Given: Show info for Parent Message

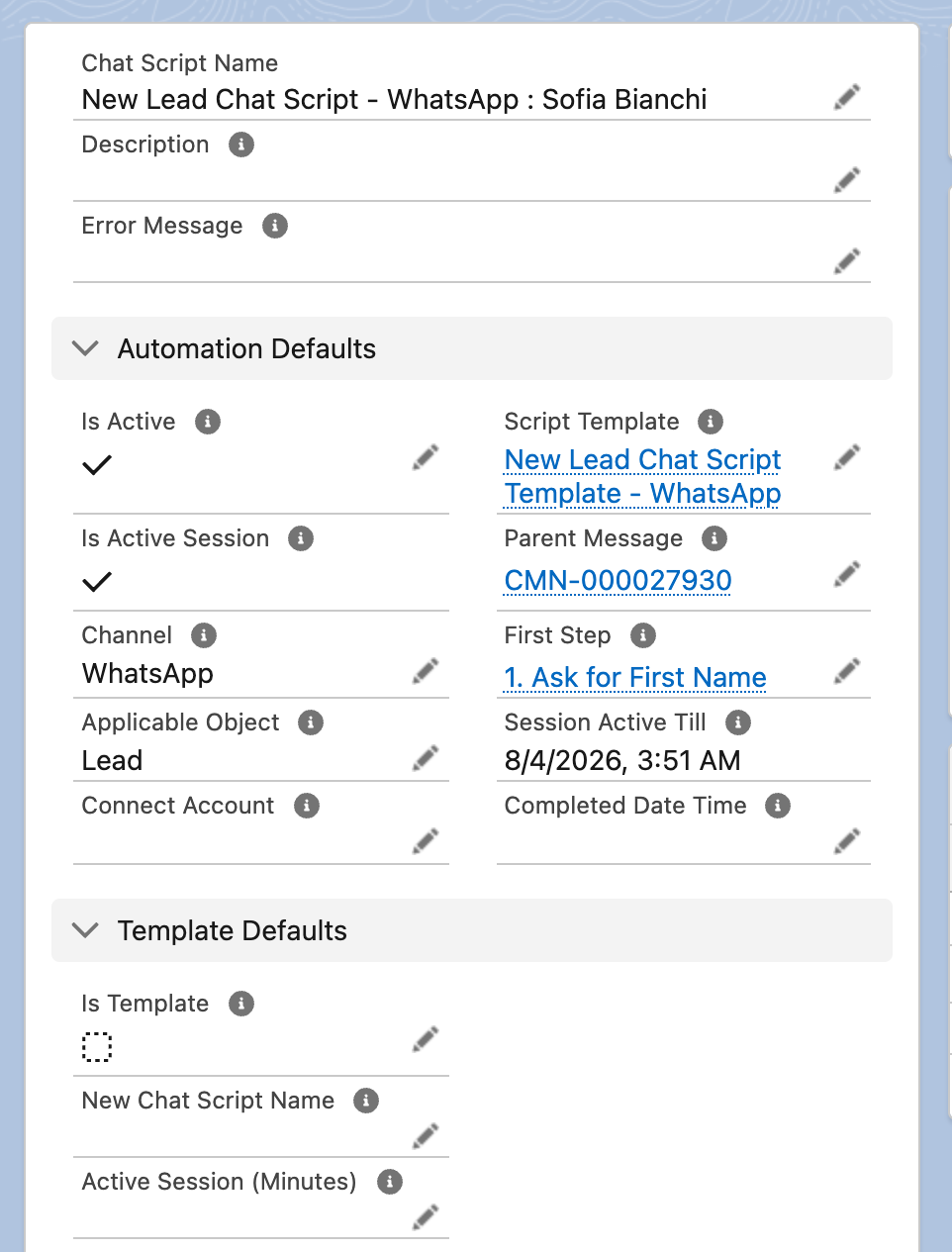Looking at the screenshot, I should point(714,538).
